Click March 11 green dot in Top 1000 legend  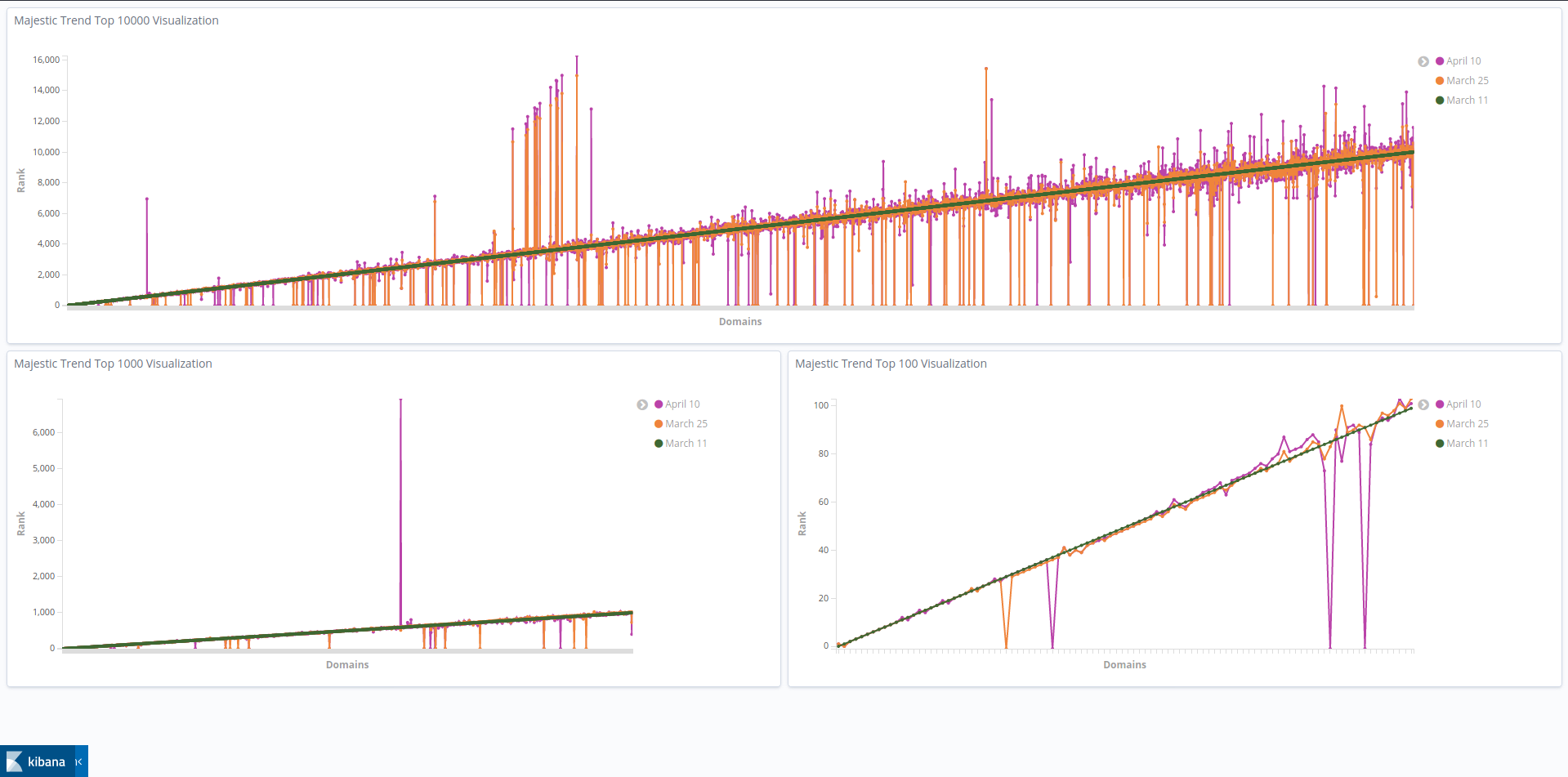point(659,444)
